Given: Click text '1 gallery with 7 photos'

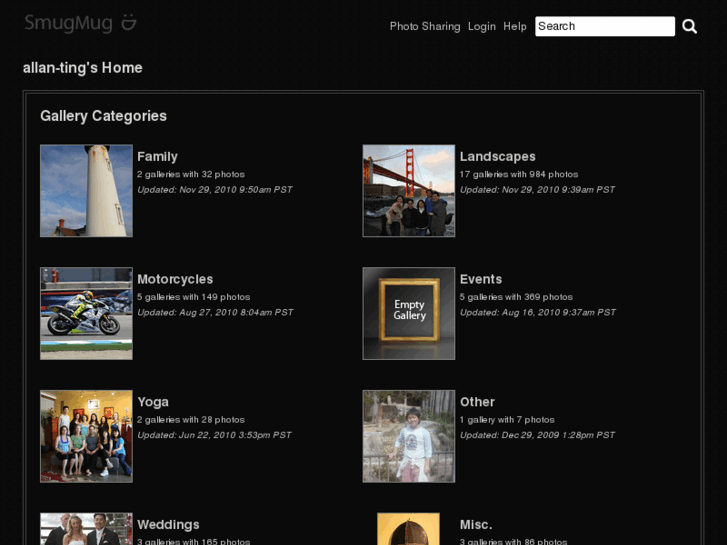Looking at the screenshot, I should [507, 420].
